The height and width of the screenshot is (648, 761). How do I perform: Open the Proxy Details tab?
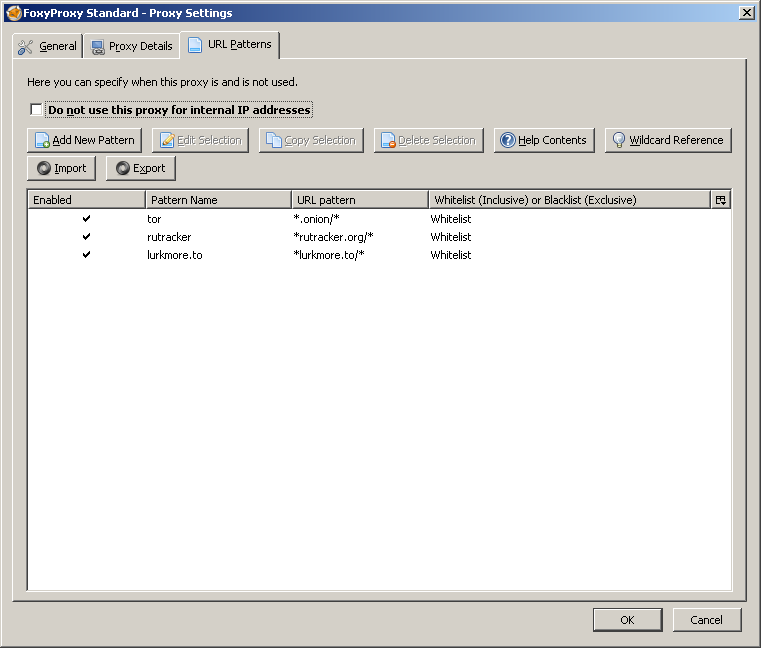(x=132, y=47)
